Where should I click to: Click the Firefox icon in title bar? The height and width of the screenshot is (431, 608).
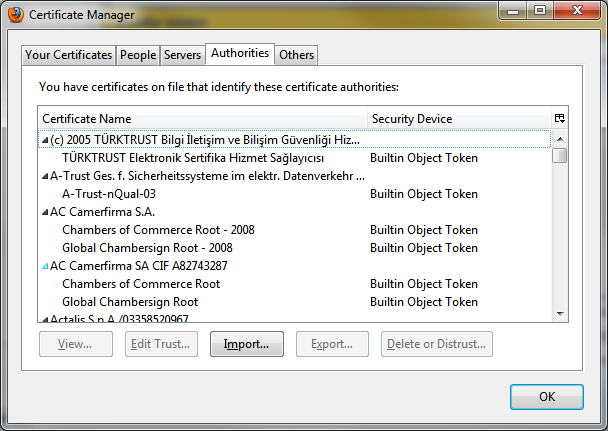16,15
